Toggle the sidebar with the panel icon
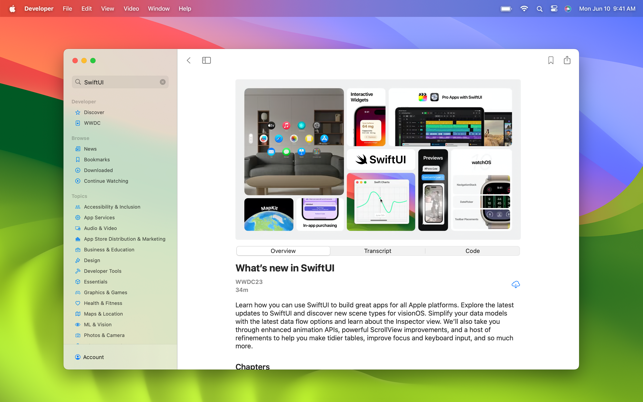 pyautogui.click(x=206, y=61)
